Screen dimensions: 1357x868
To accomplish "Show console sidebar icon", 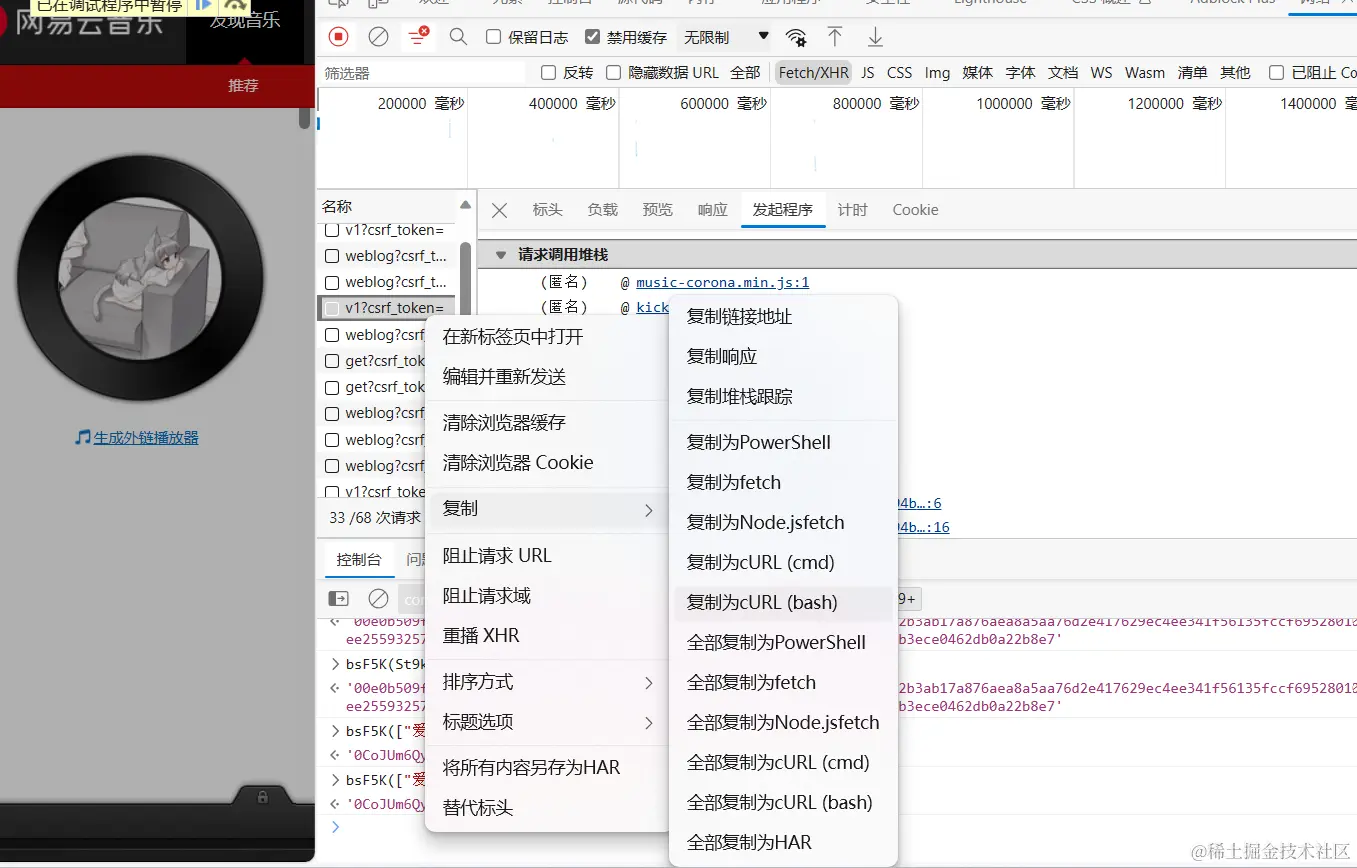I will click(x=339, y=598).
